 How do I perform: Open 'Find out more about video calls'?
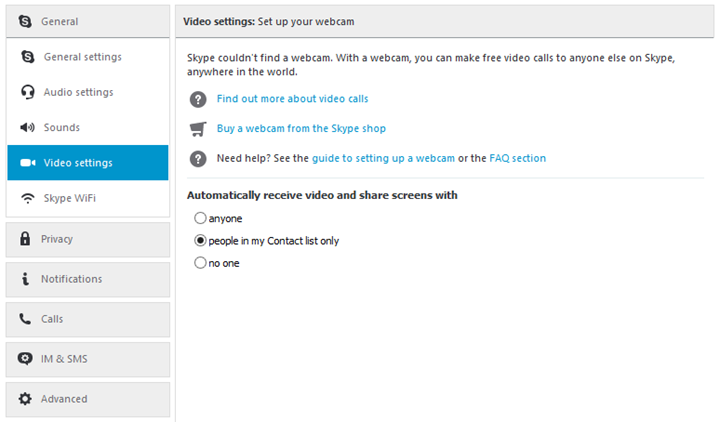(292, 99)
